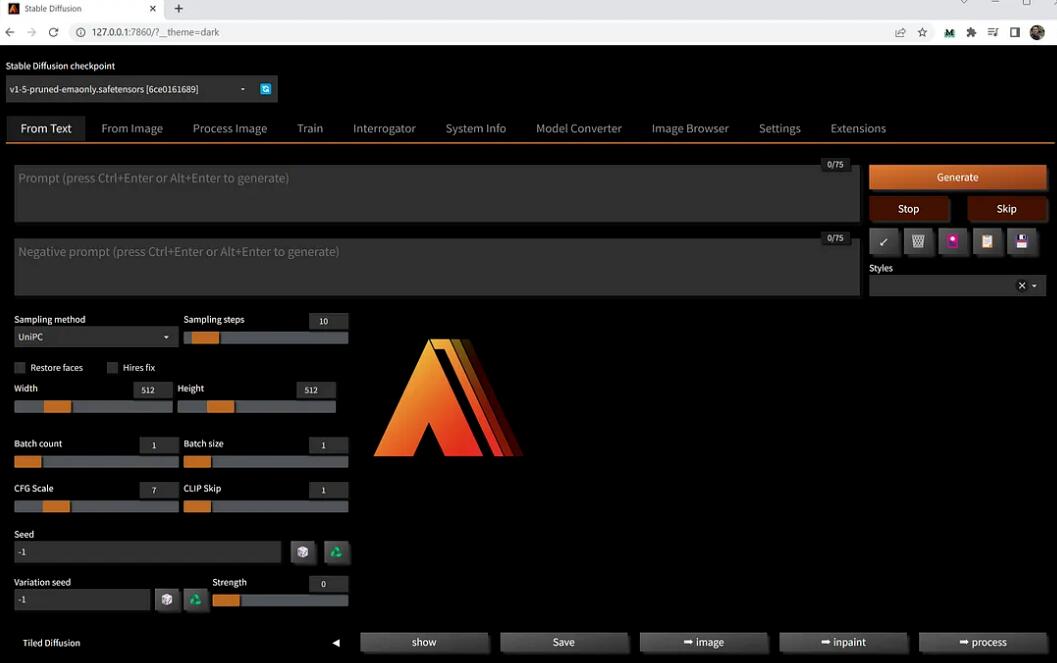Viewport: 1057px width, 663px height.
Task: Clear the prompt using the trash bin icon
Action: 918,242
